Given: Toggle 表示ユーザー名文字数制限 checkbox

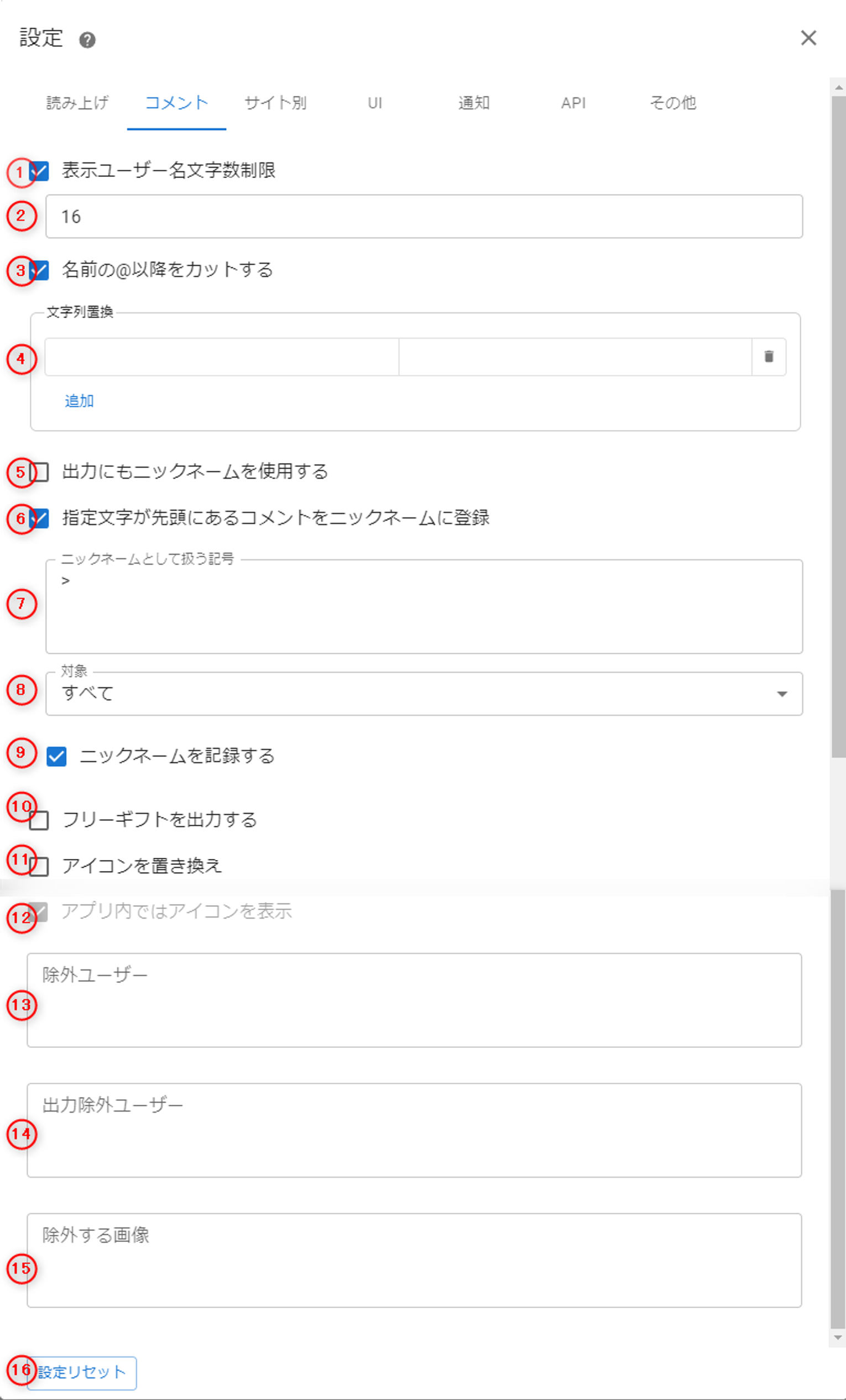Looking at the screenshot, I should coord(40,171).
